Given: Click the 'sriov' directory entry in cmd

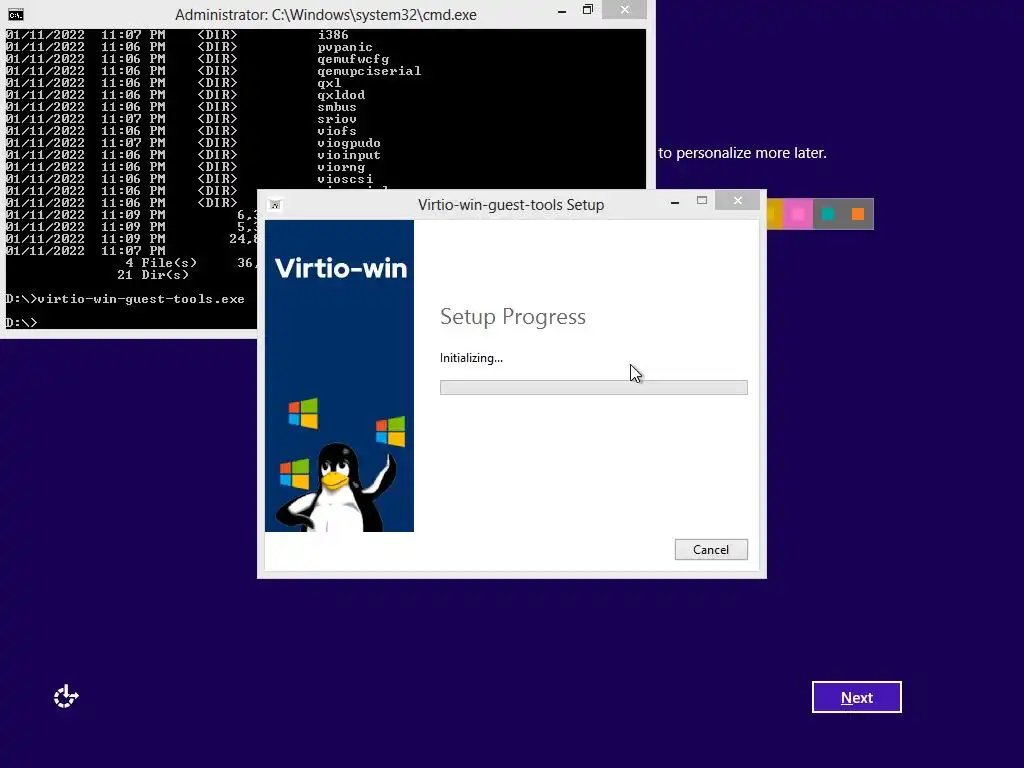Looking at the screenshot, I should coord(337,119).
